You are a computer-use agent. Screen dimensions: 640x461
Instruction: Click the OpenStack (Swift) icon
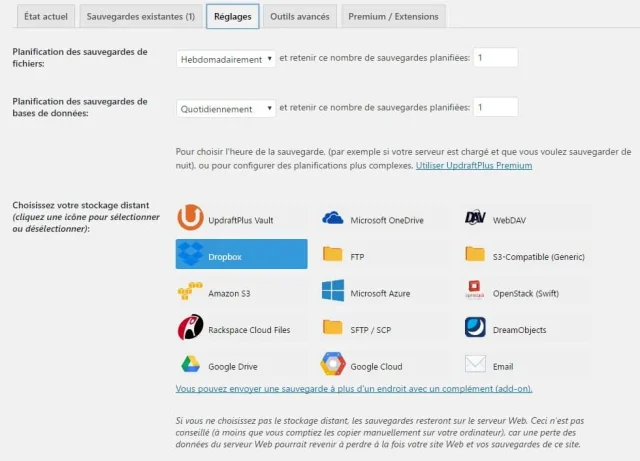[476, 291]
